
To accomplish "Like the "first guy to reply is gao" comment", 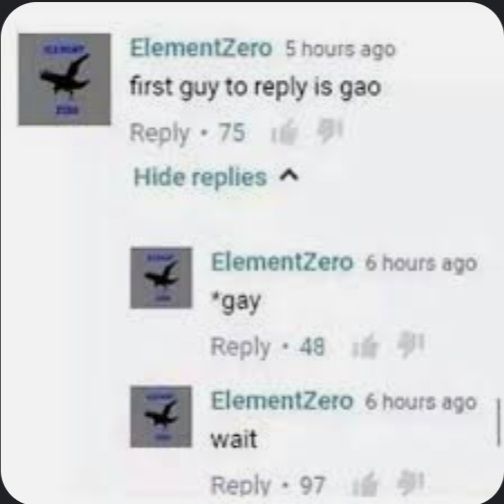I will coord(285,133).
